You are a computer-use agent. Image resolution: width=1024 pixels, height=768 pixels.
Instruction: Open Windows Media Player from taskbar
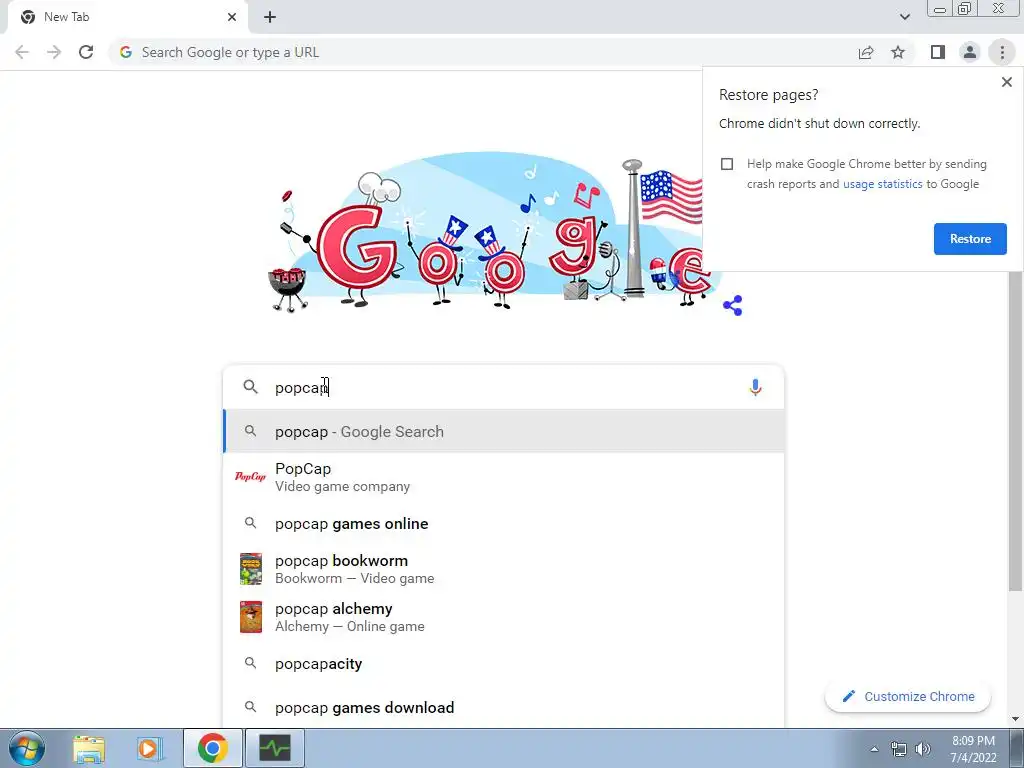[150, 748]
